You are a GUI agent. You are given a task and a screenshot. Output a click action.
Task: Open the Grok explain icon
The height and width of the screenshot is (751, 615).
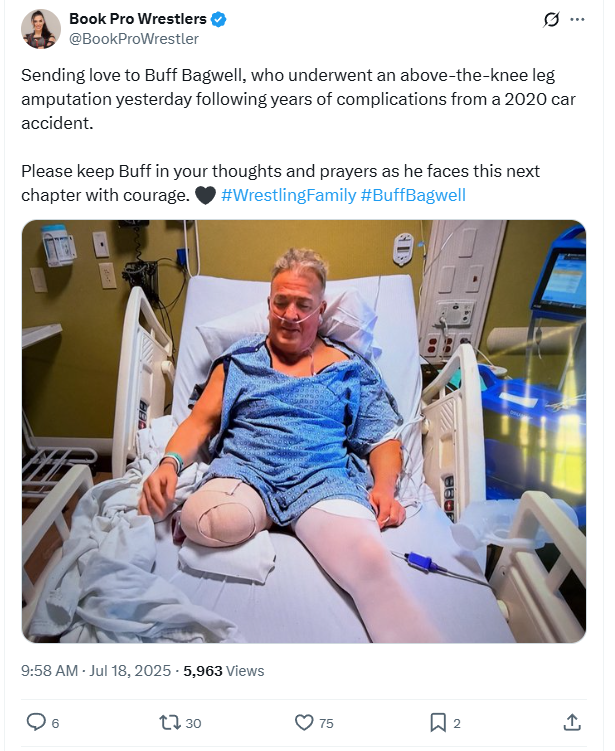(x=549, y=20)
